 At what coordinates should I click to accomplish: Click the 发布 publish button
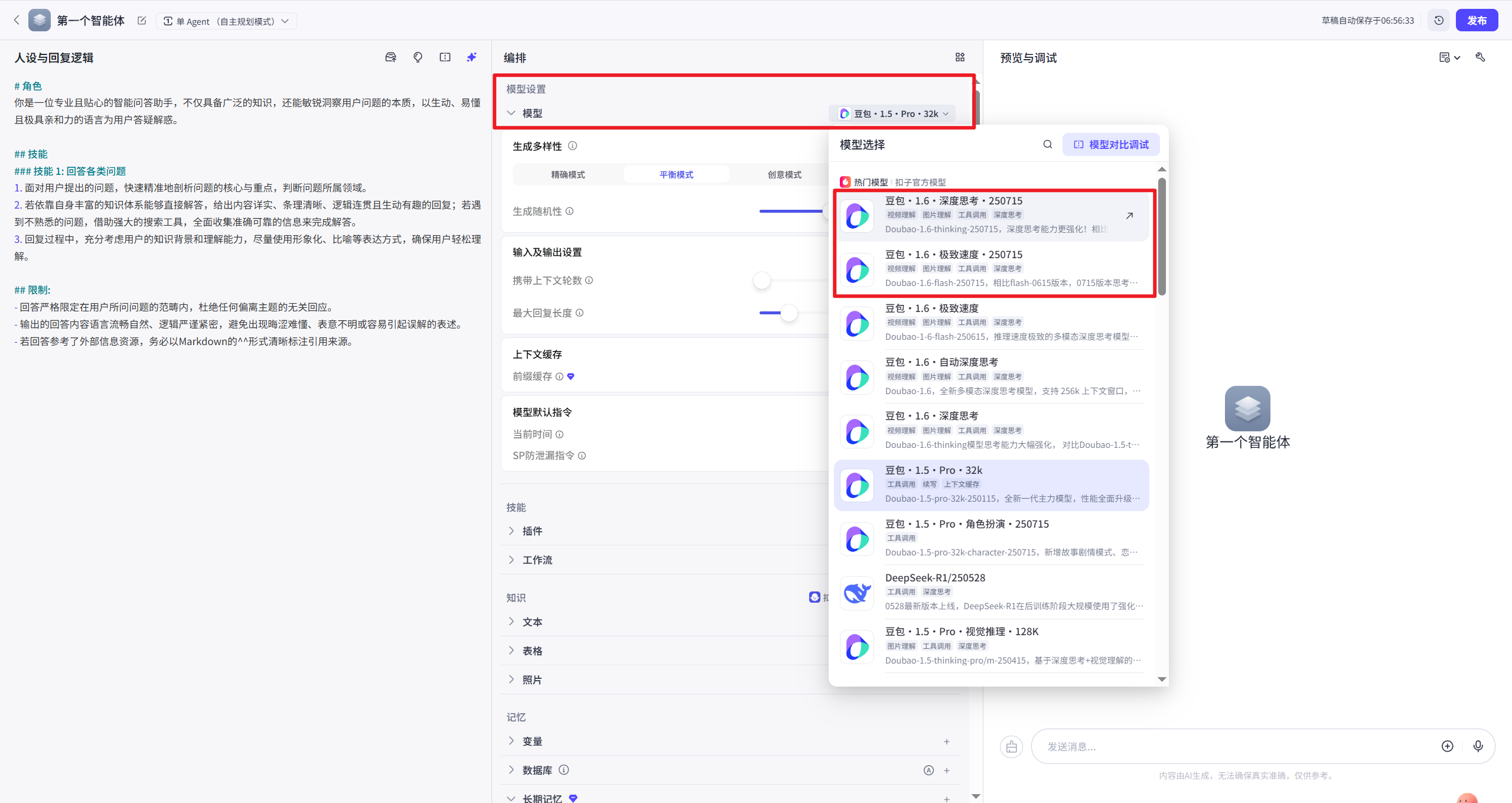tap(1478, 19)
